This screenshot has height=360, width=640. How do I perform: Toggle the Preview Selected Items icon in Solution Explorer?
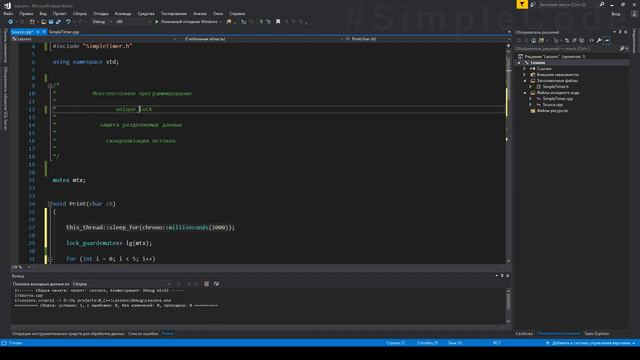click(607, 40)
